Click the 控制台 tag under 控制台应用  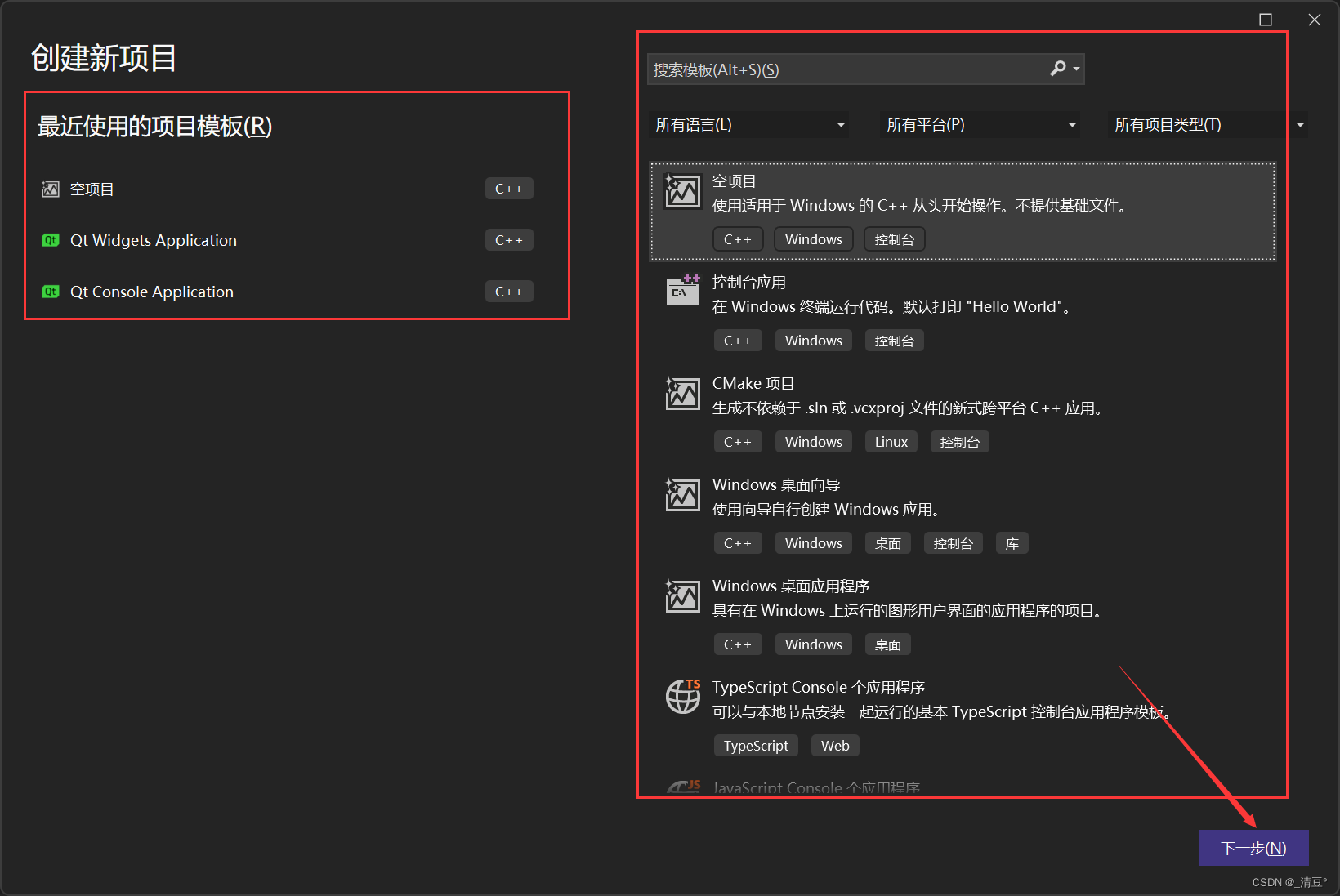[x=895, y=341]
